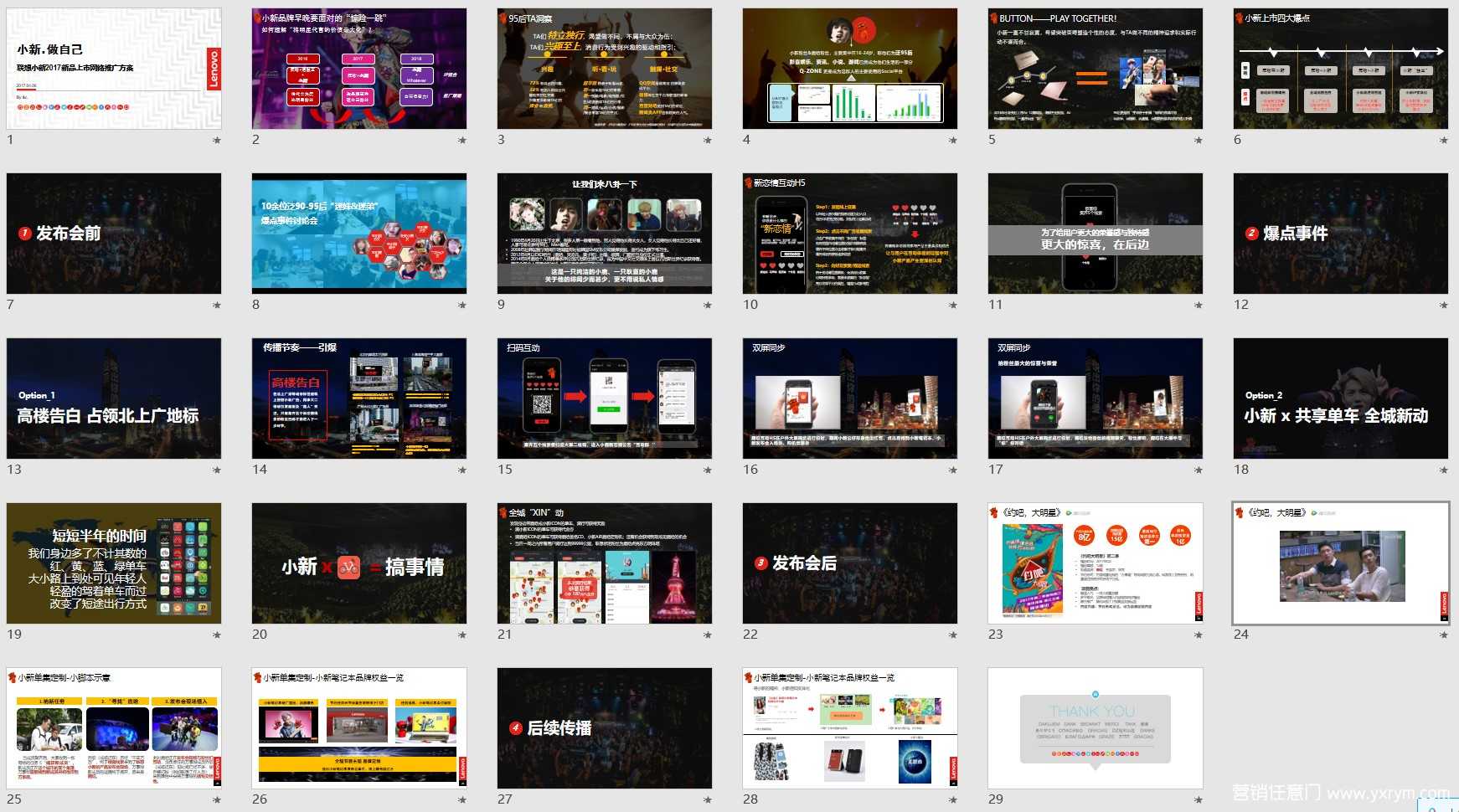
Task: Select the '95后TA洞察' slide thumbnail
Action: coord(605,69)
